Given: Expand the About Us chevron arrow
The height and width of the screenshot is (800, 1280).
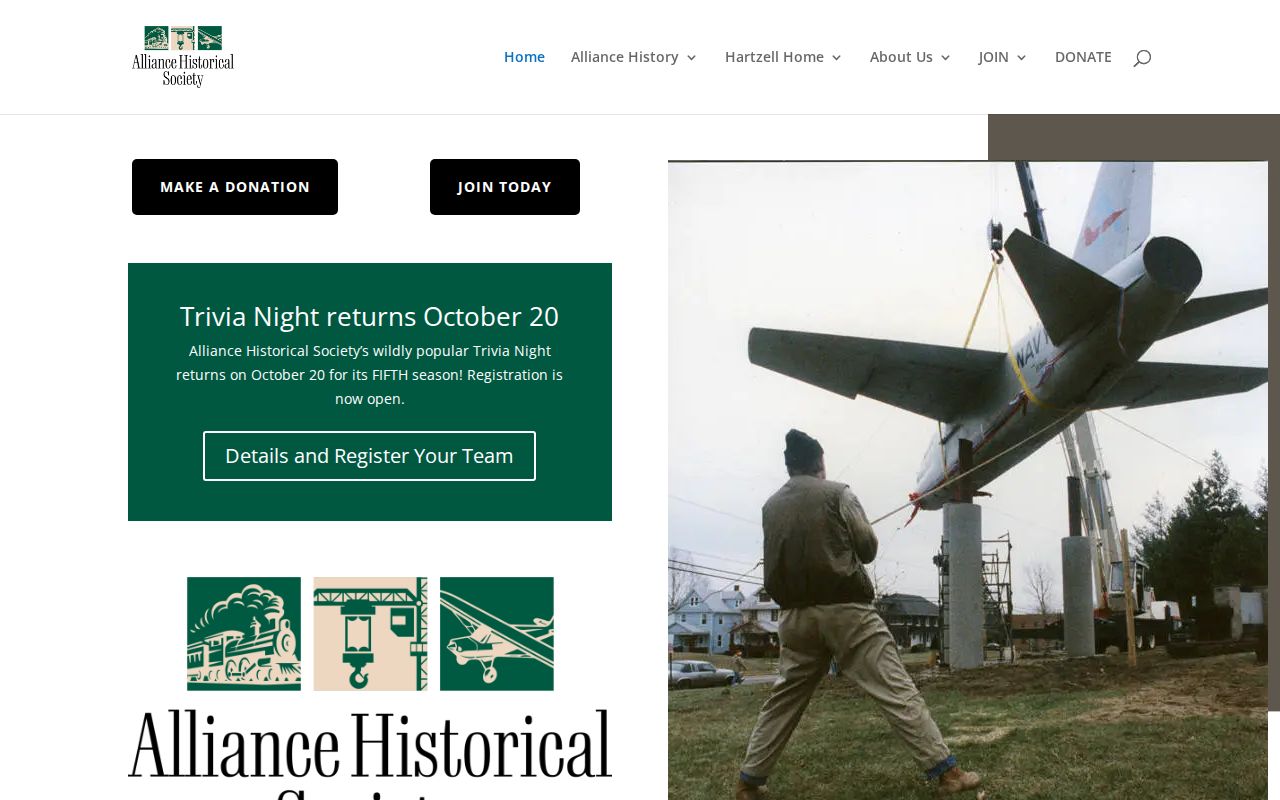Looking at the screenshot, I should (945, 58).
